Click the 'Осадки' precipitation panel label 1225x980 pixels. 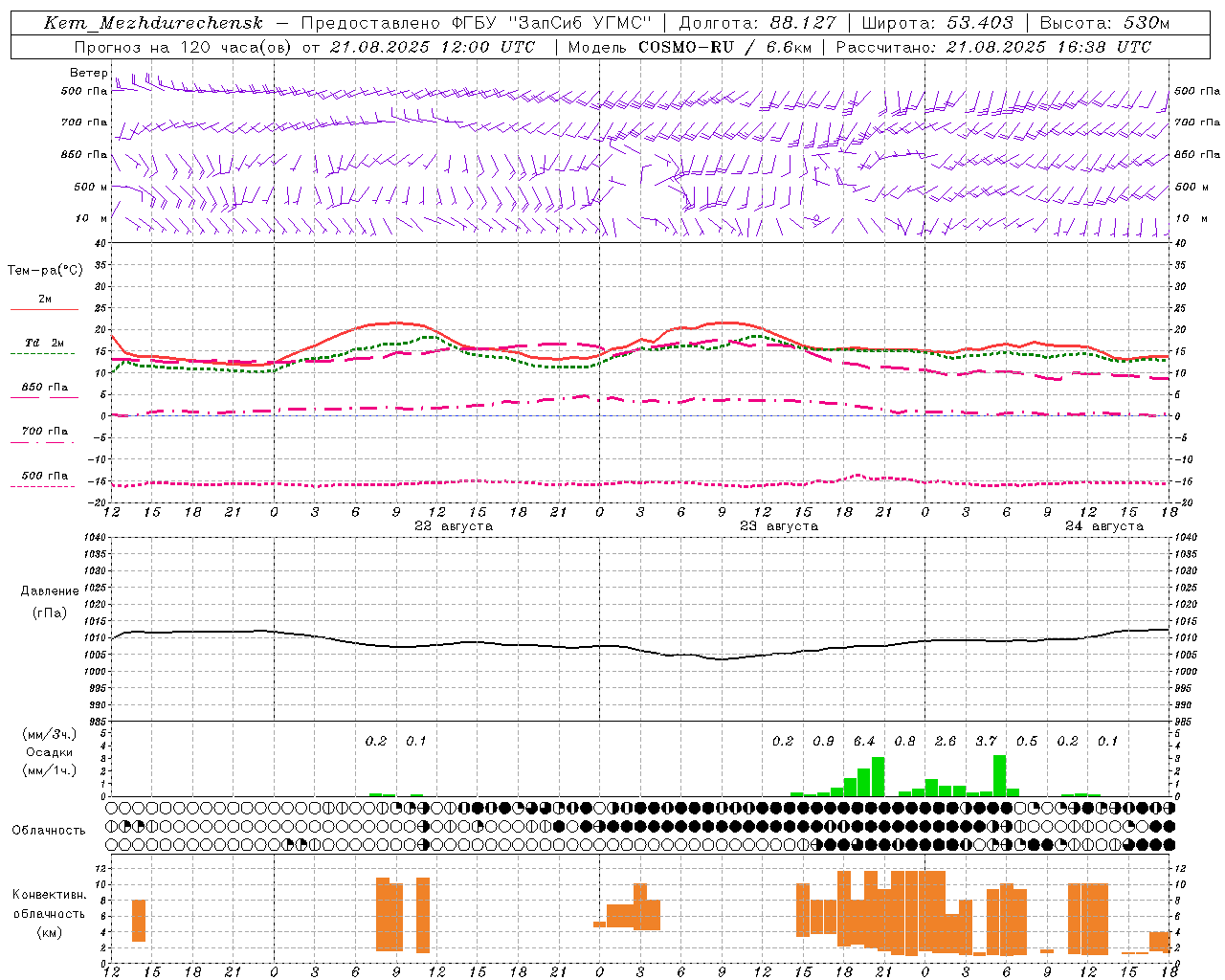50,752
